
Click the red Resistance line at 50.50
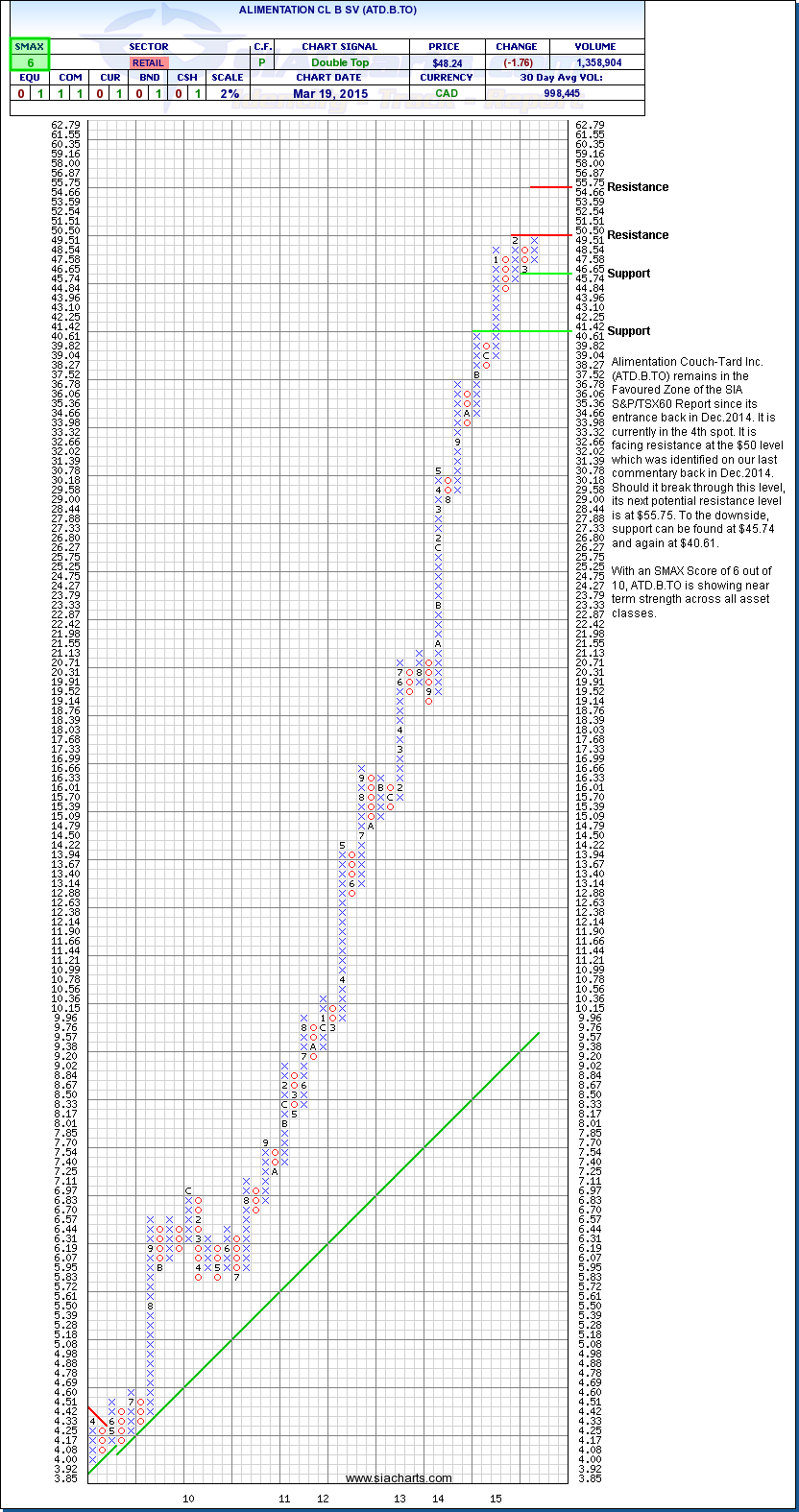541,235
